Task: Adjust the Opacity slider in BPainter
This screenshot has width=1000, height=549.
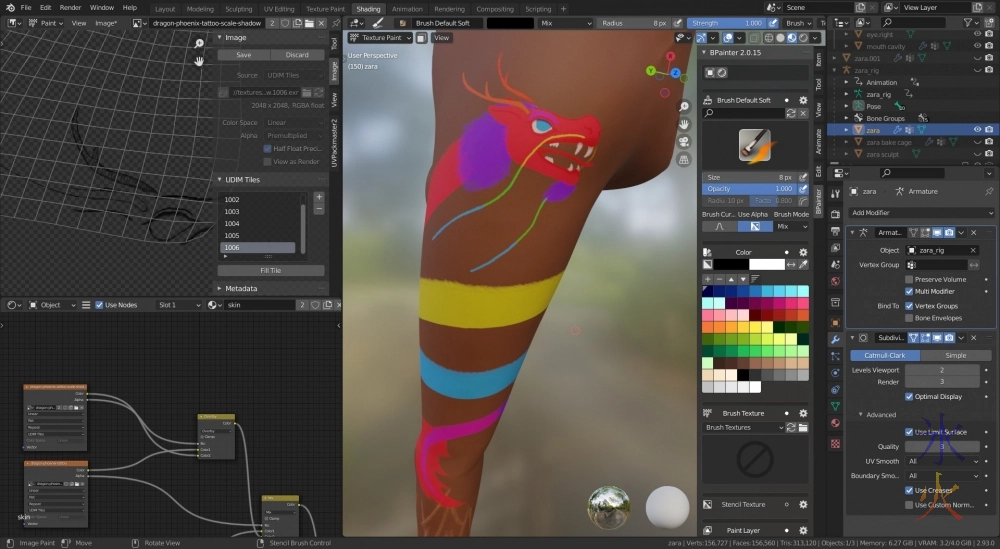Action: [749, 188]
